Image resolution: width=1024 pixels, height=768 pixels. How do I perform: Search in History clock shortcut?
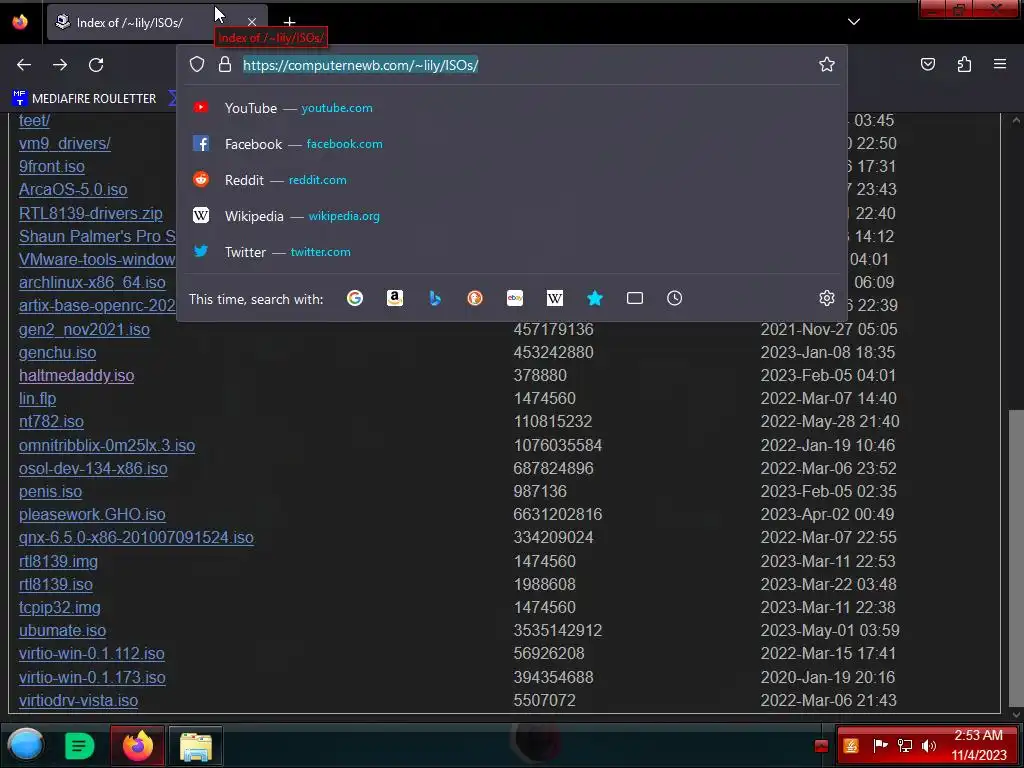click(x=675, y=298)
